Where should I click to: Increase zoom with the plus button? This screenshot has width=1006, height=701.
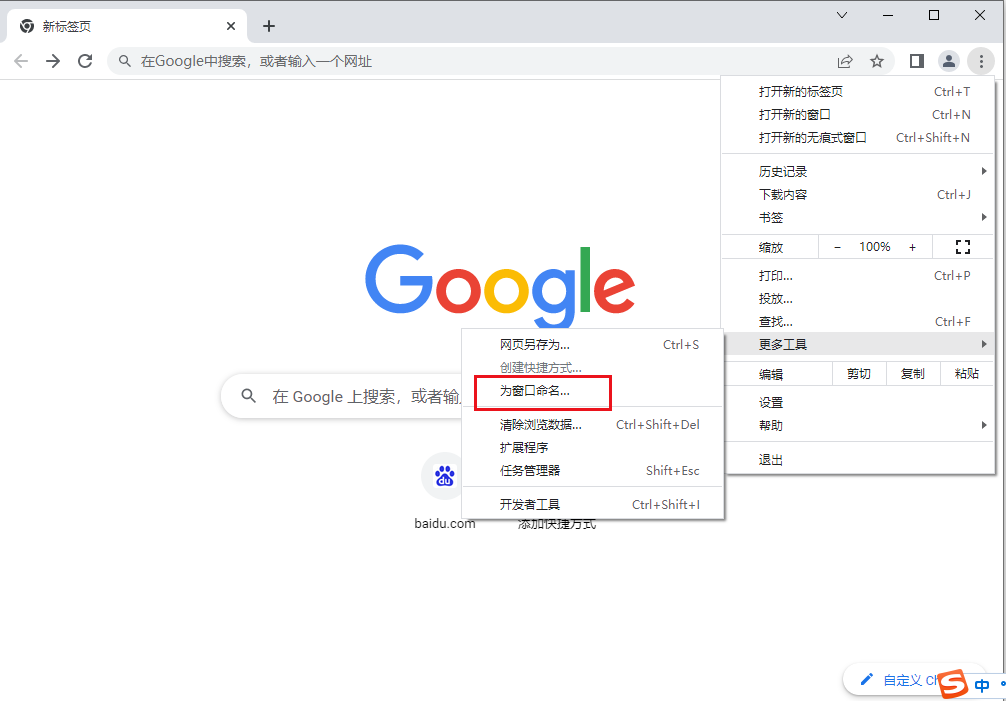(912, 248)
